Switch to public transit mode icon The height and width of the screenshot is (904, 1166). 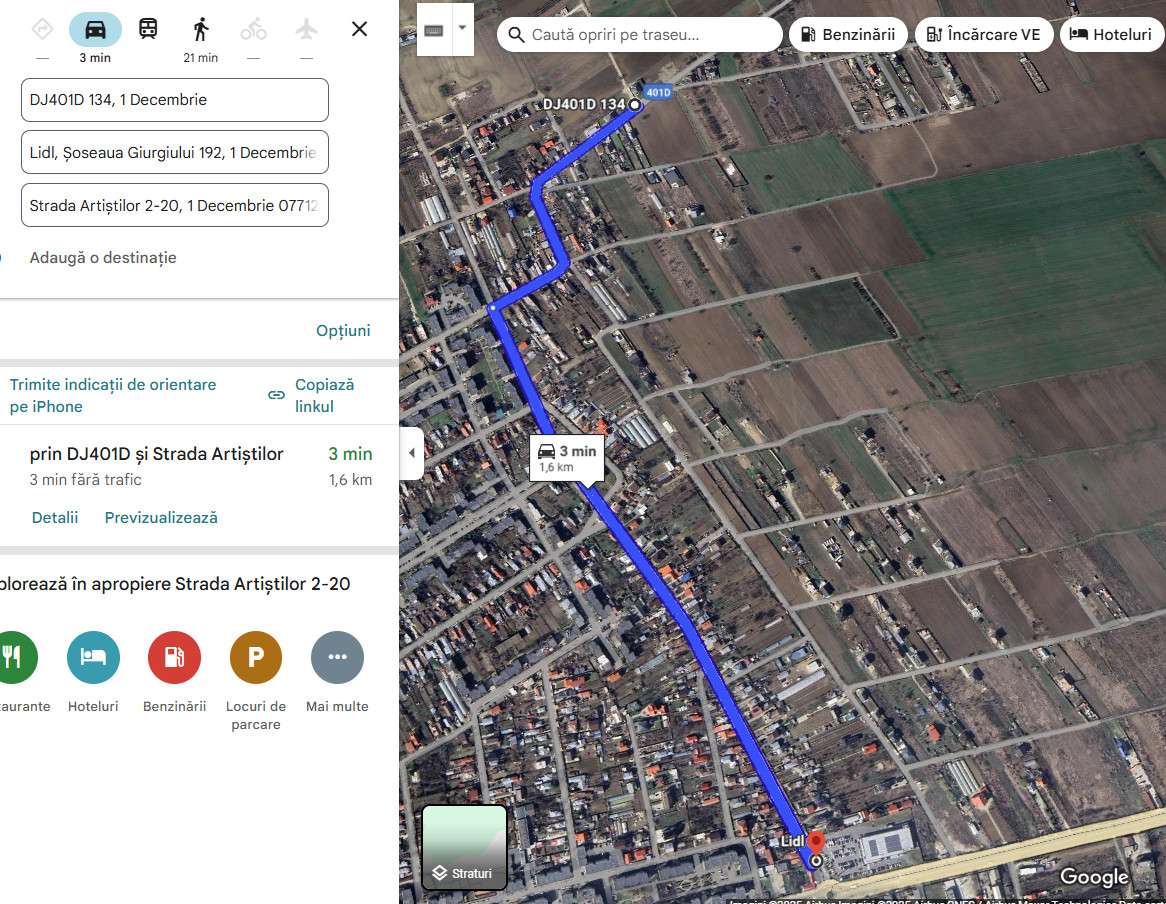(x=148, y=30)
